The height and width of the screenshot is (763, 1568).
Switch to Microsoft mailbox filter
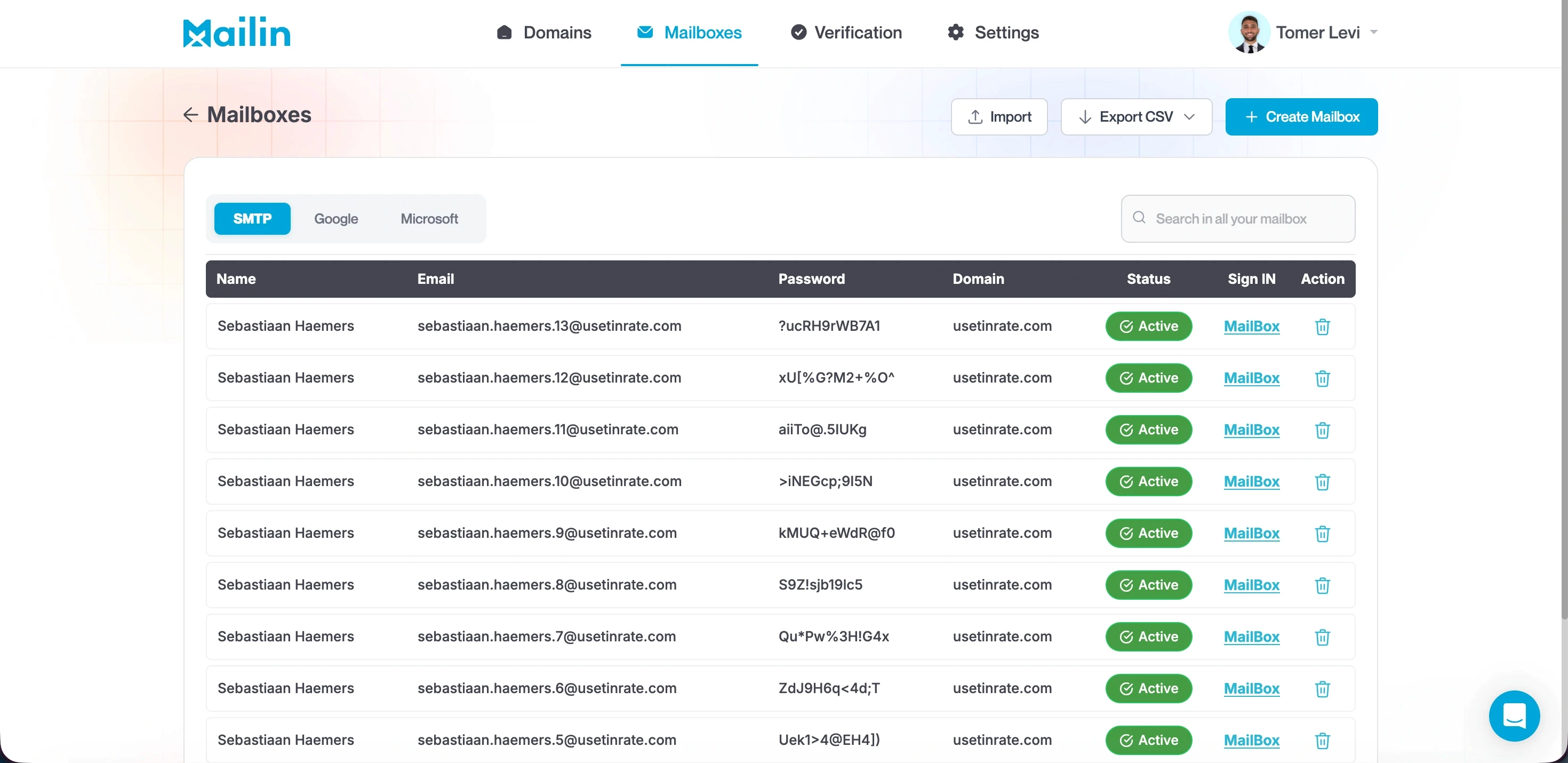point(428,219)
